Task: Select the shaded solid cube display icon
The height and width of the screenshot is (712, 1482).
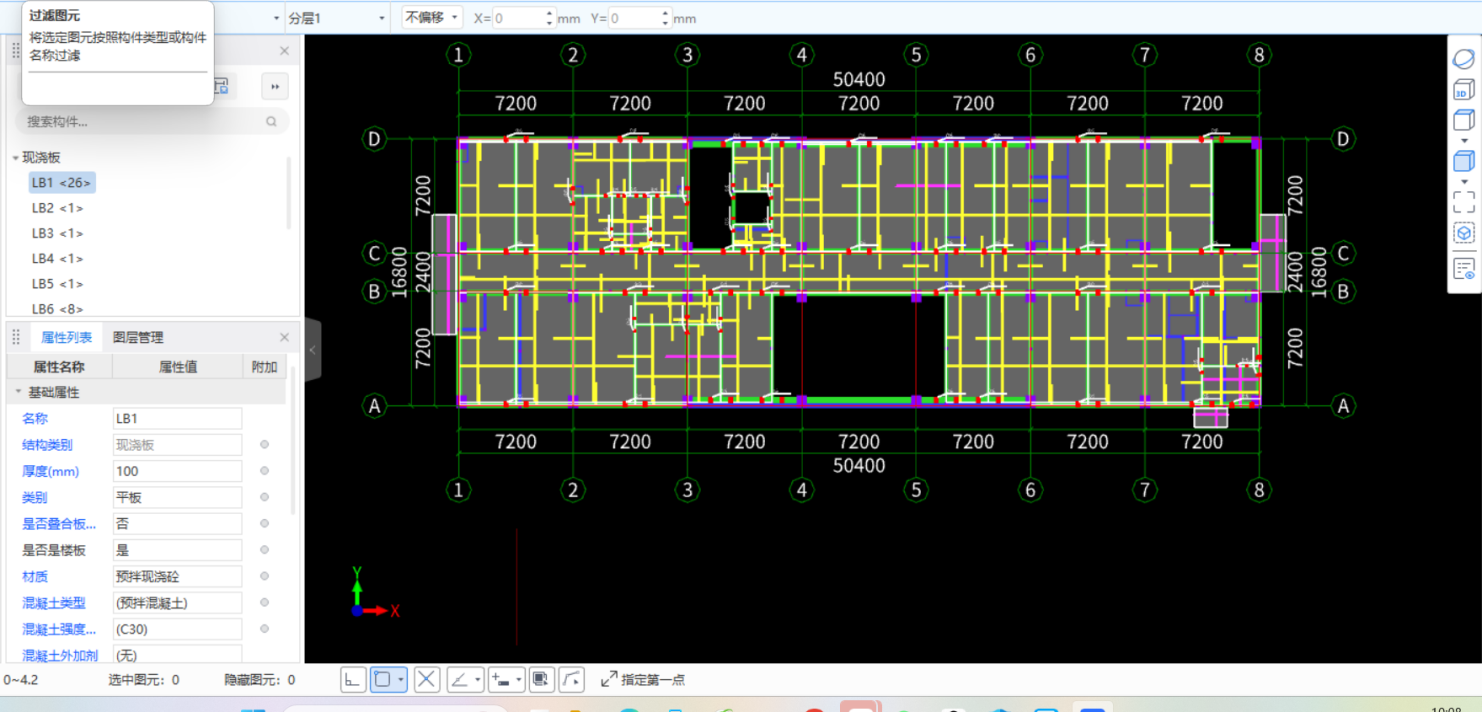Action: click(x=1463, y=161)
